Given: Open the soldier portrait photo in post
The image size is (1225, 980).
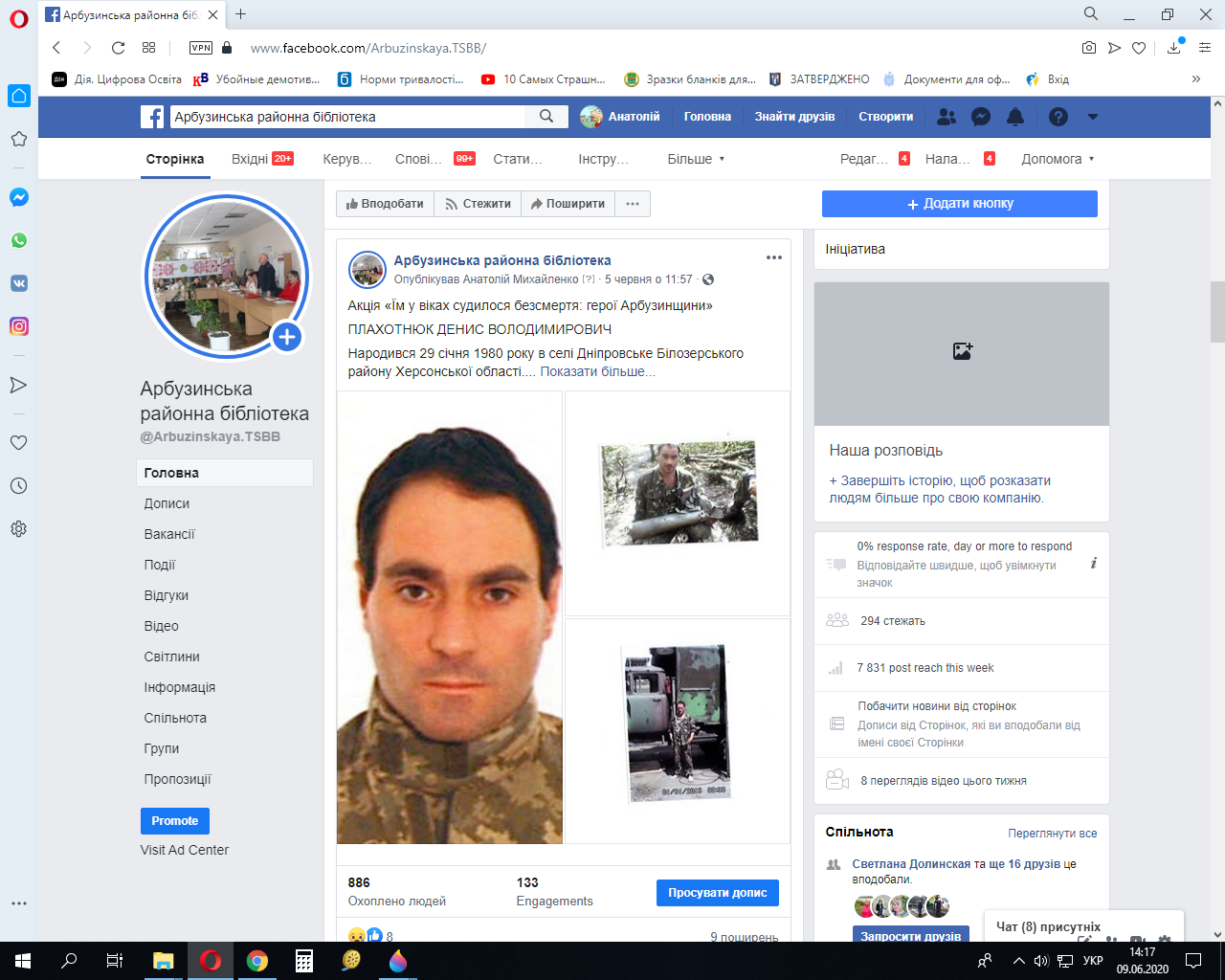Looking at the screenshot, I should click(x=450, y=617).
